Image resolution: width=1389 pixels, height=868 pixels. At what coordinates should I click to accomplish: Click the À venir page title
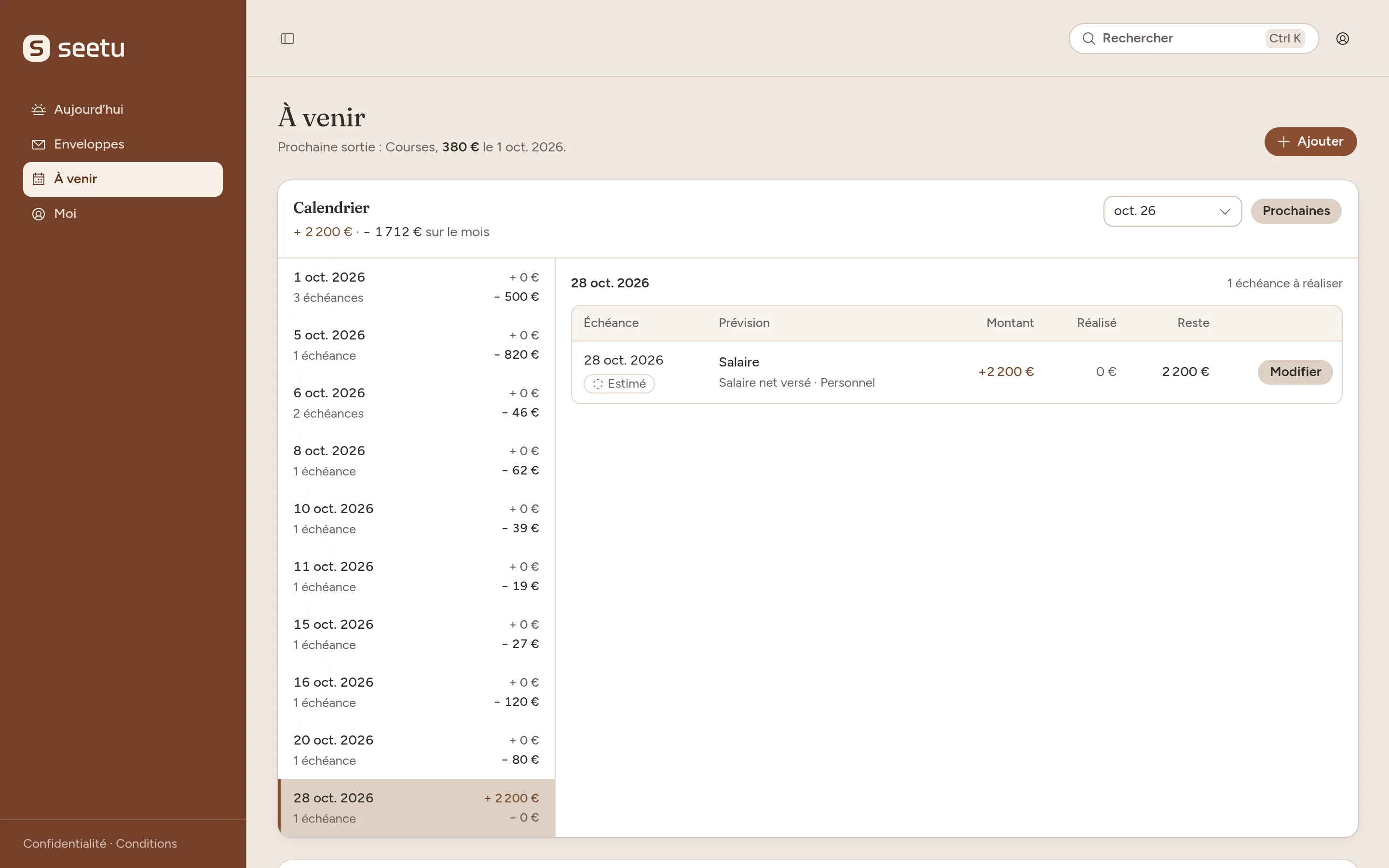(x=321, y=117)
